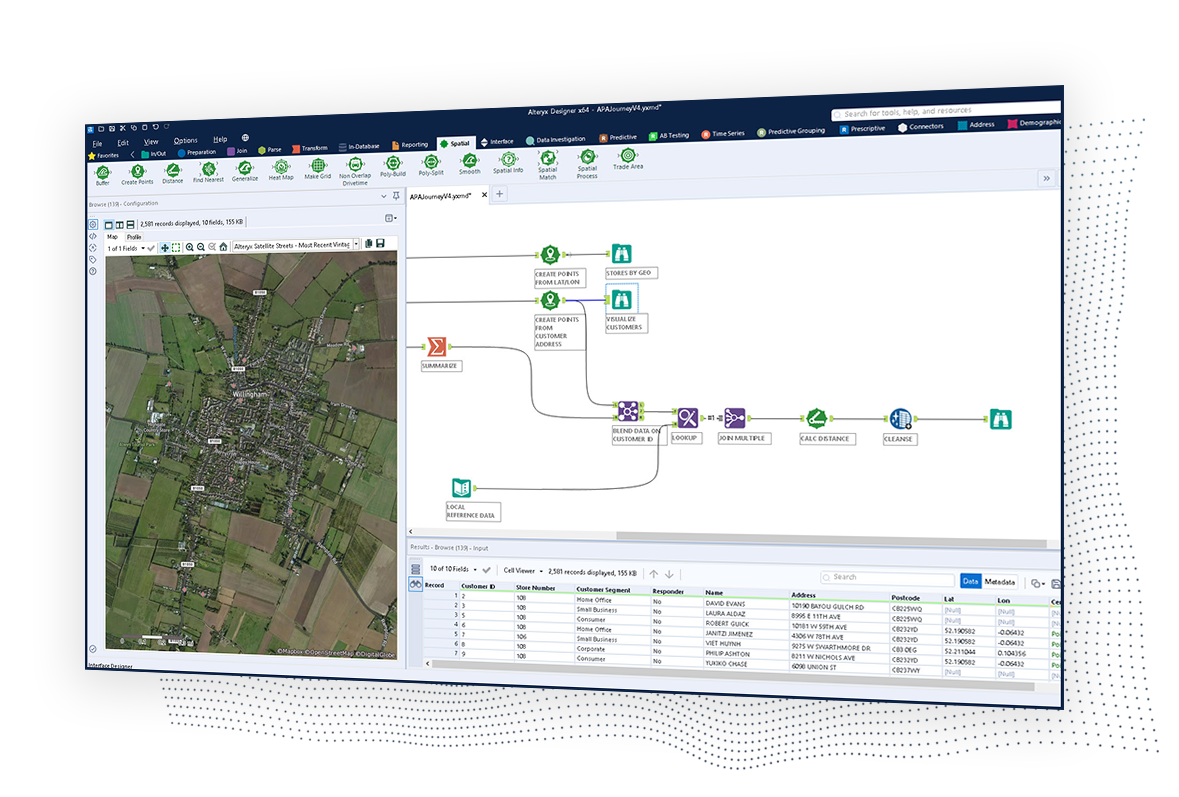Switch to the Preparation tool category
Image resolution: width=1179 pixels, height=797 pixels.
[197, 152]
